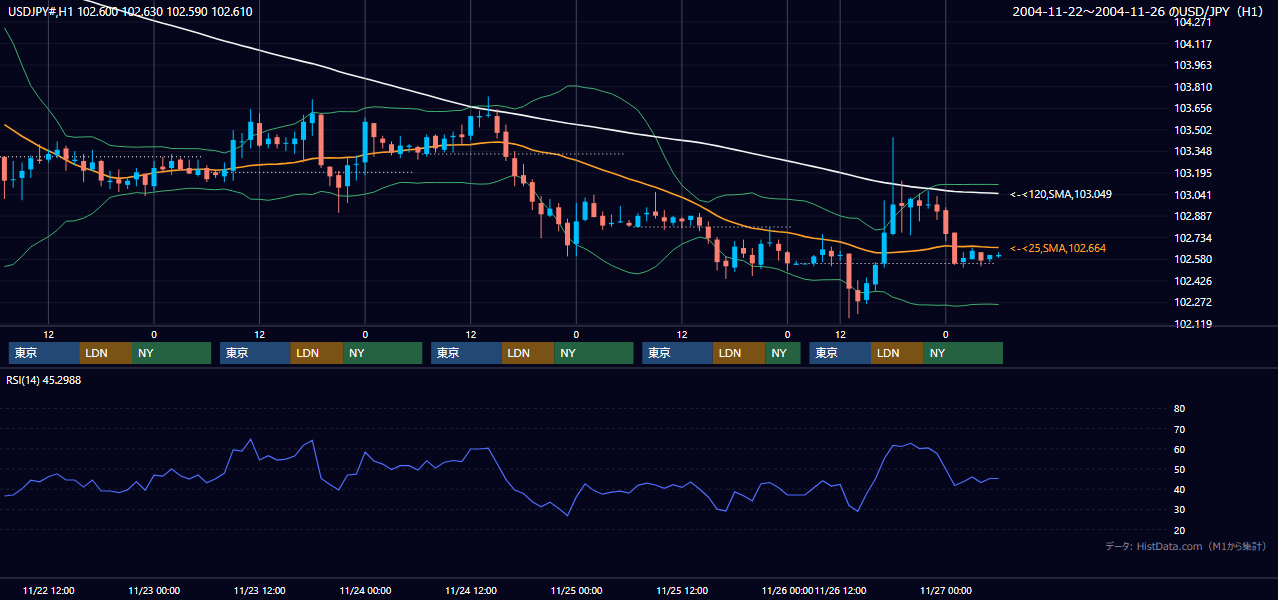Click RSI scale level 20
1278x600 pixels.
coord(1179,530)
